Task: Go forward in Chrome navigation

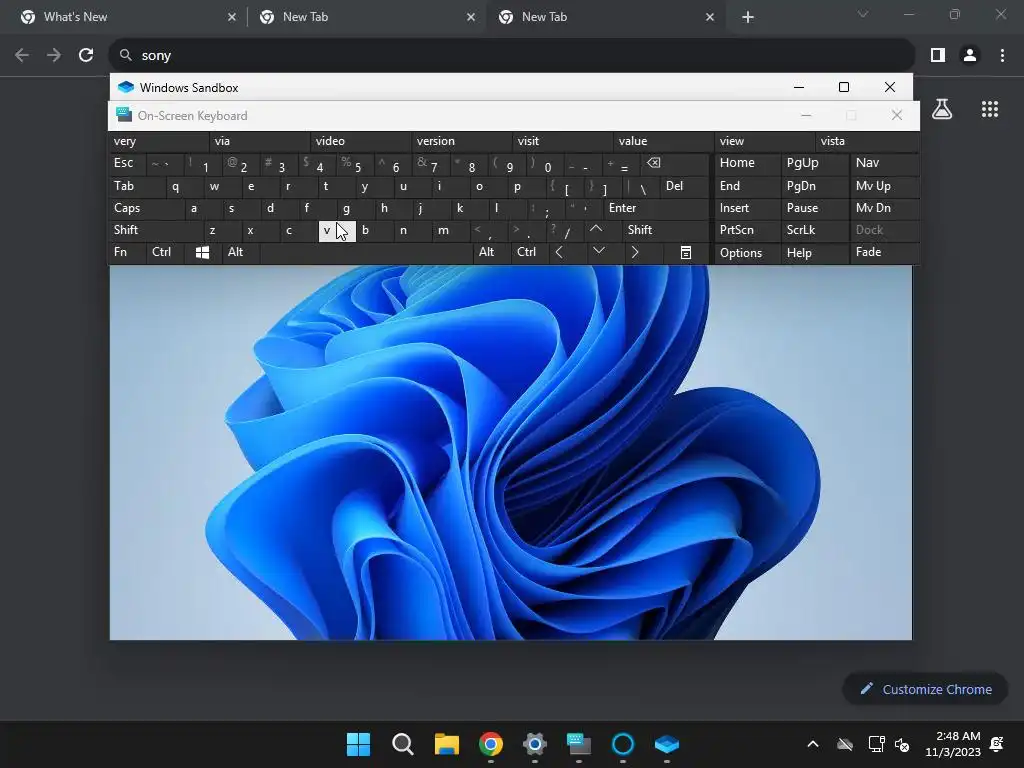Action: tap(54, 56)
